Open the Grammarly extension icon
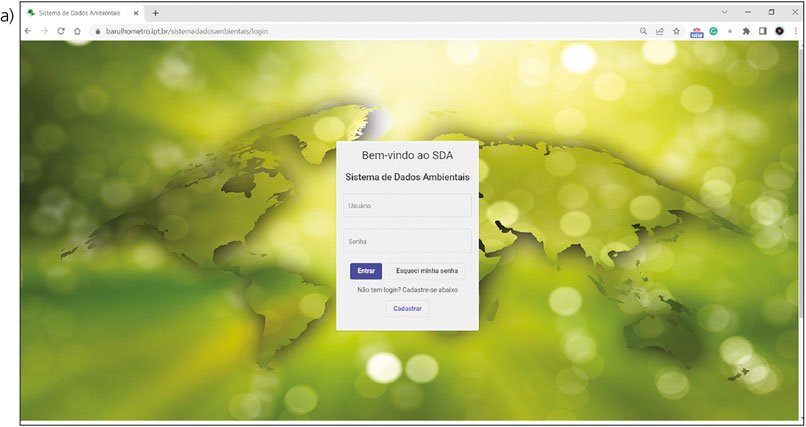806x427 pixels. 714,31
